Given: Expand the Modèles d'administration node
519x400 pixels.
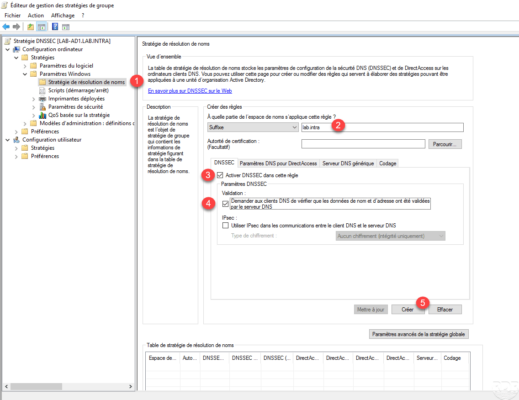Looking at the screenshot, I should tap(25, 124).
